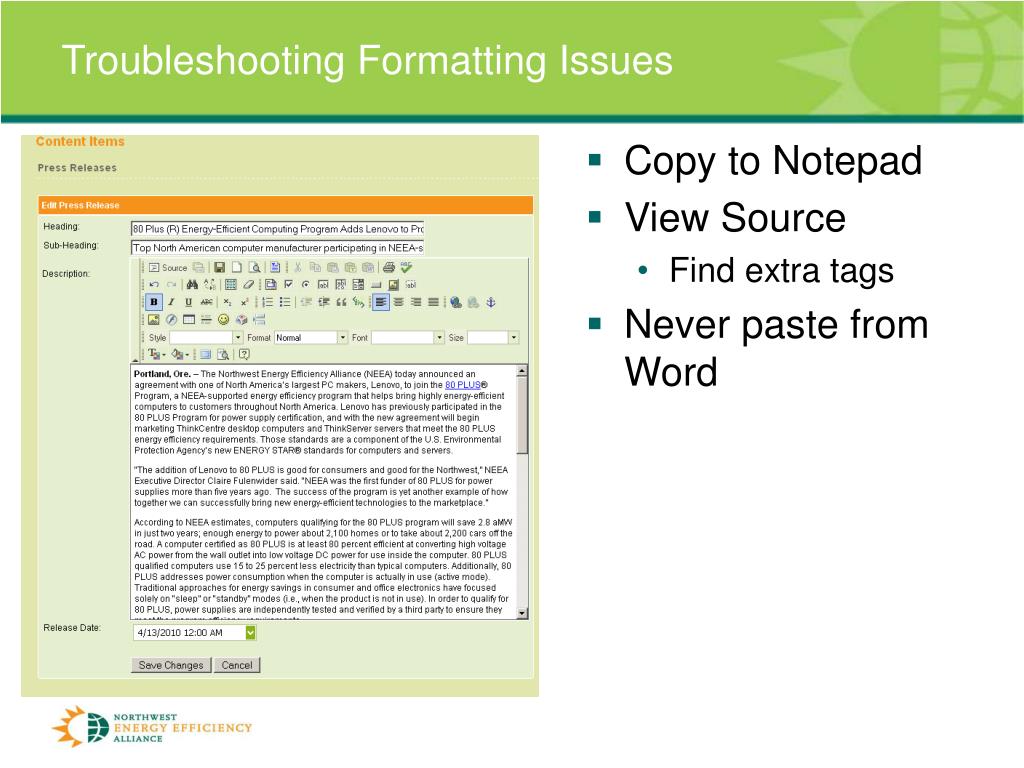Open Find with the binoculars icon
This screenshot has height=768, width=1024.
pyautogui.click(x=192, y=285)
